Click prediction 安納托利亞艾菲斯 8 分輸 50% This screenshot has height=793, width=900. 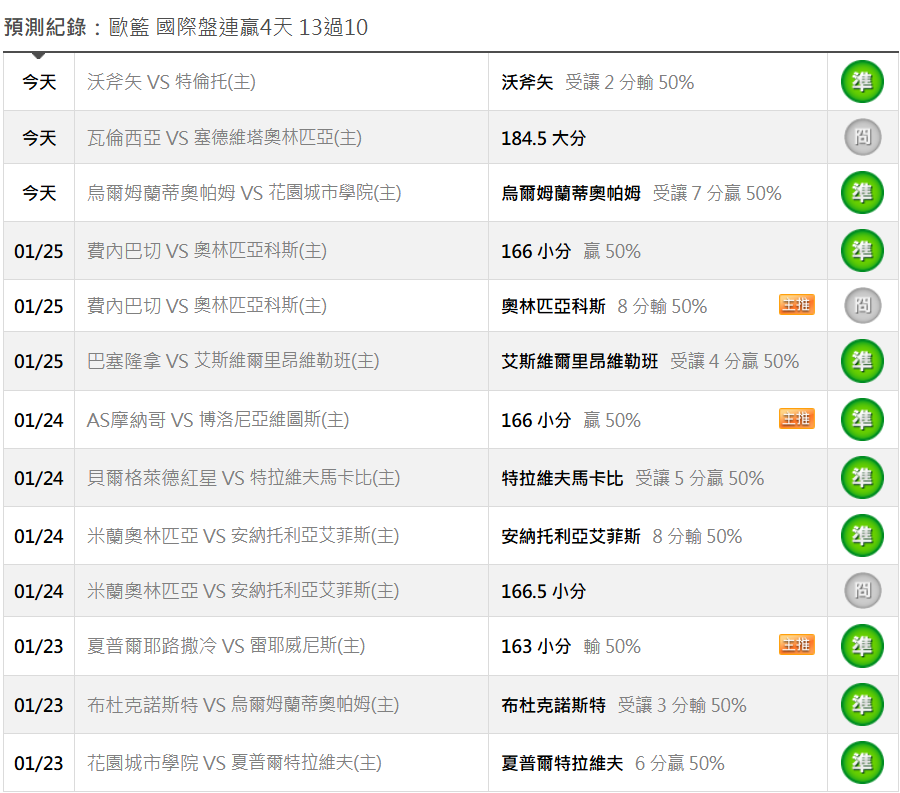click(x=622, y=537)
